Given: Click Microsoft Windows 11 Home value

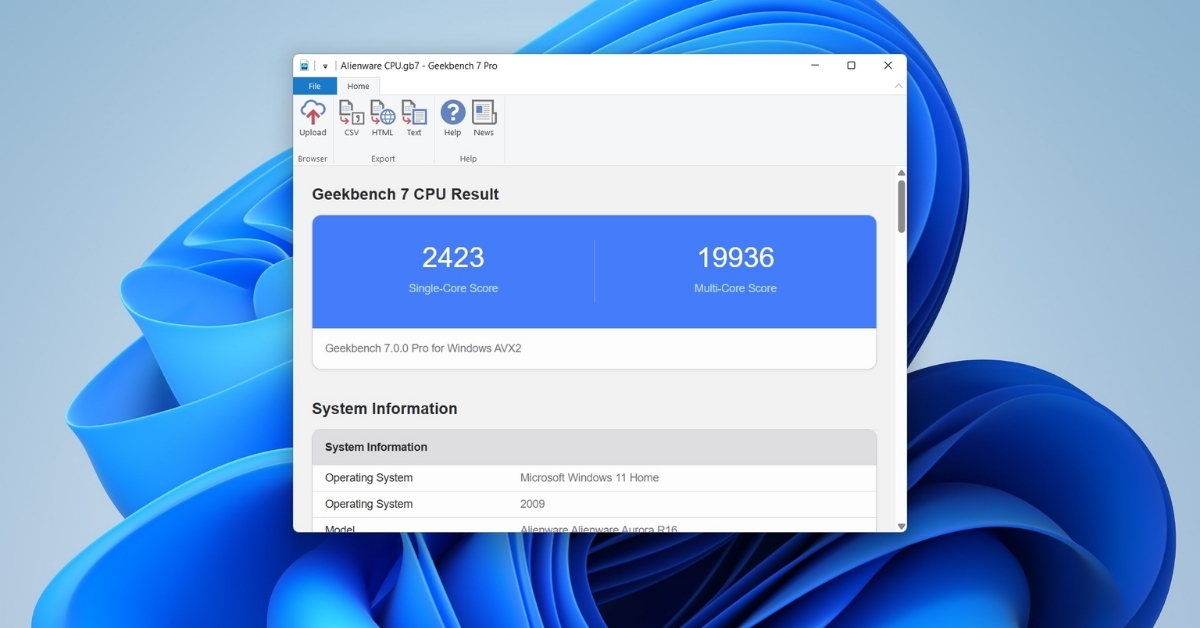Looking at the screenshot, I should 589,478.
